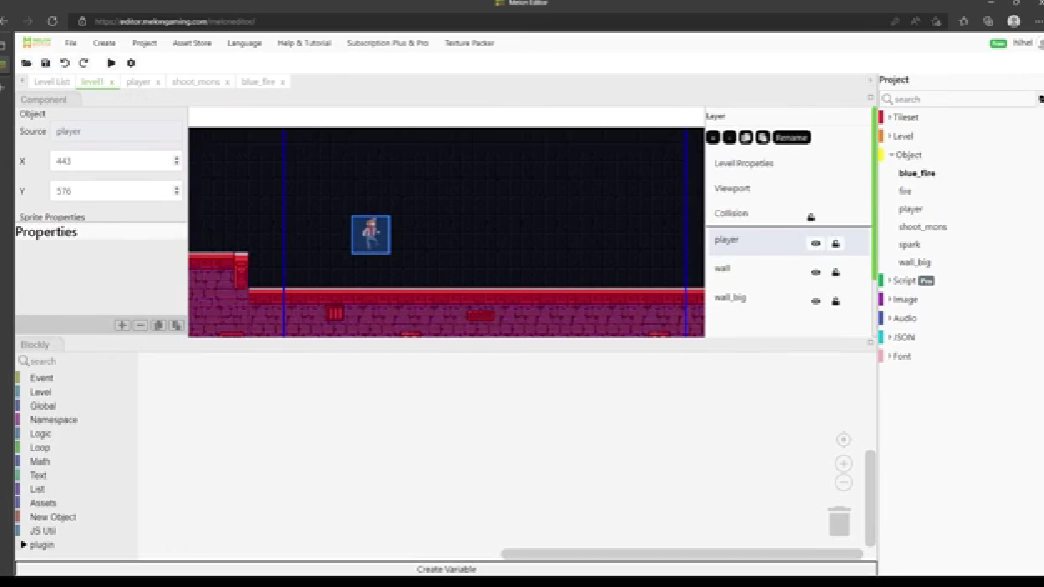
Task: Zoom in the Blockly workspace with plus
Action: (843, 464)
